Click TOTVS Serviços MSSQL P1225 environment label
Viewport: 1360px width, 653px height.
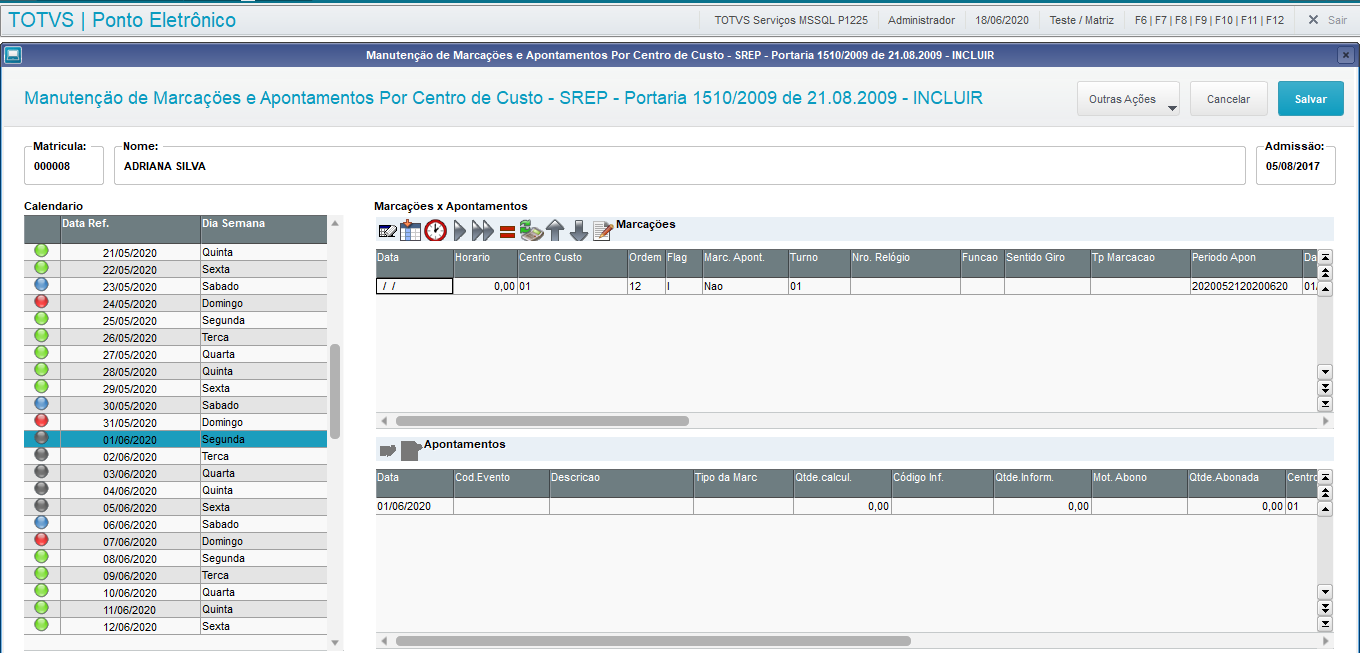pyautogui.click(x=791, y=20)
